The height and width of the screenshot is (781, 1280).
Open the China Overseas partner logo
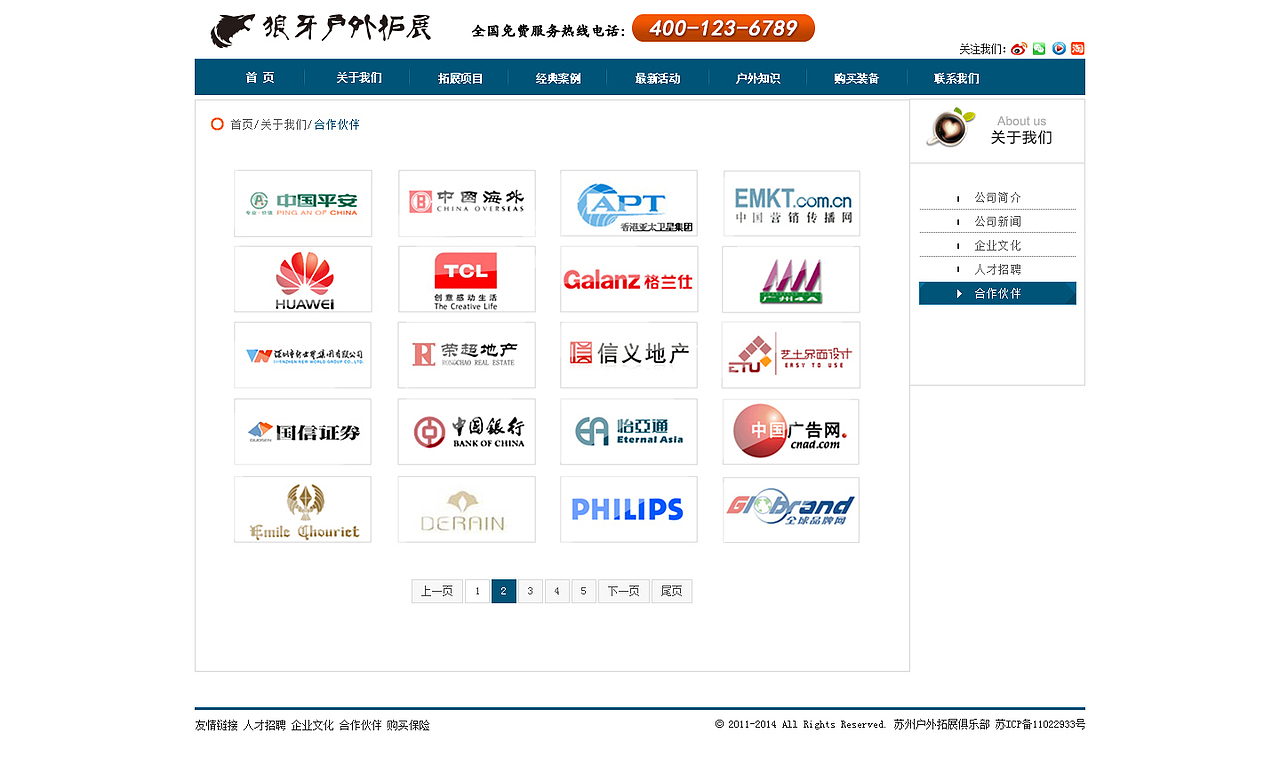[x=467, y=203]
